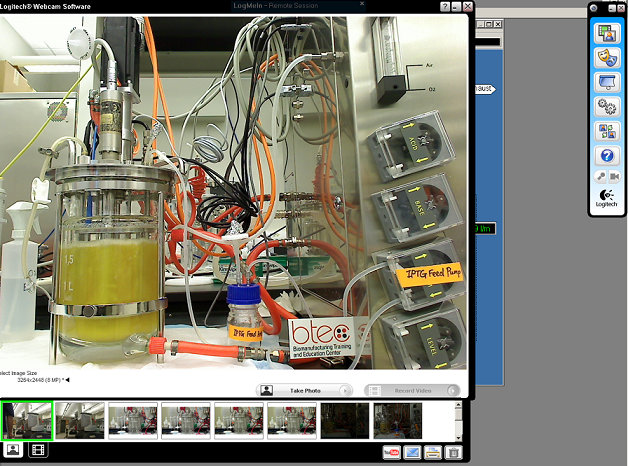Open the monitor icon in Logitech launcher
Image resolution: width=628 pixels, height=466 pixels.
pos(606,81)
